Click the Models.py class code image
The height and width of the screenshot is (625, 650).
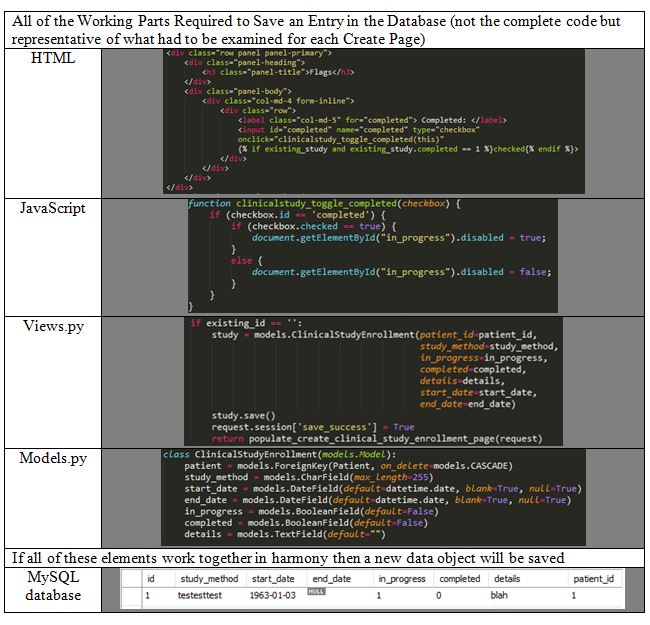(x=373, y=497)
